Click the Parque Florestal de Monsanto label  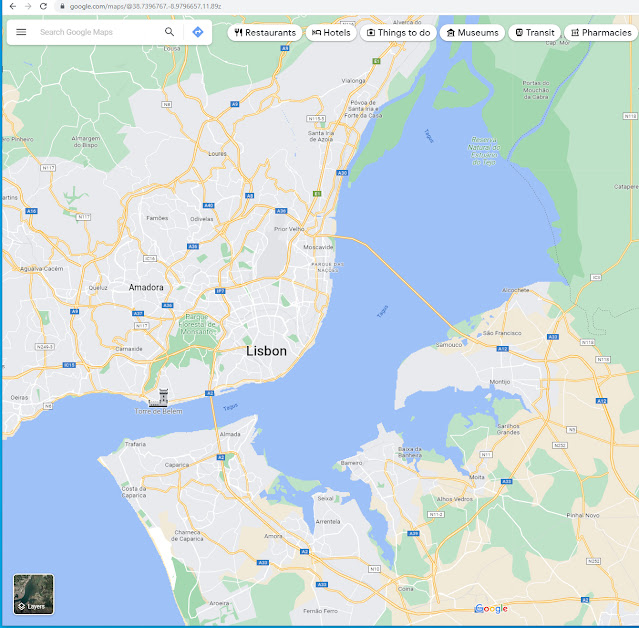click(197, 324)
